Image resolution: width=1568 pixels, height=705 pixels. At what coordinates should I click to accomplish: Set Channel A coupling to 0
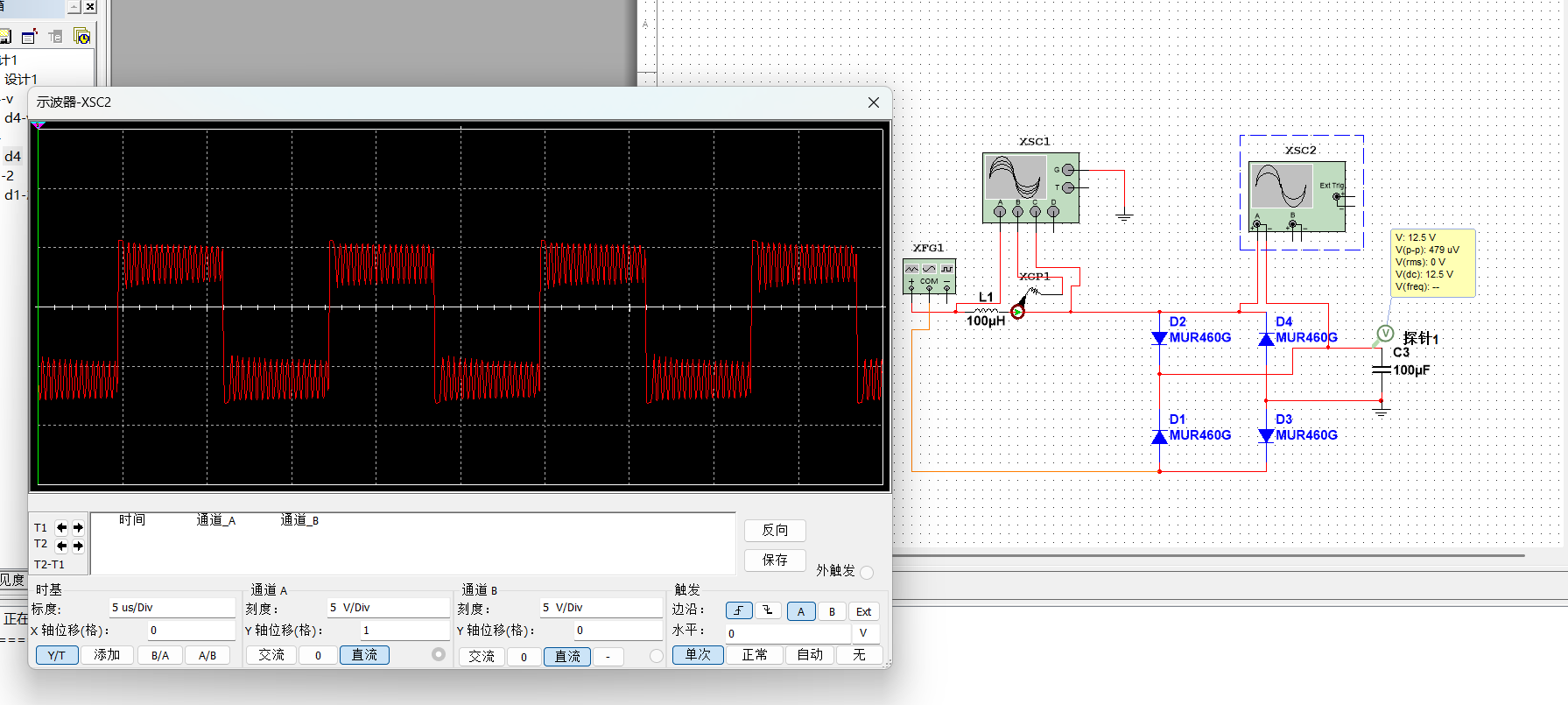click(318, 655)
